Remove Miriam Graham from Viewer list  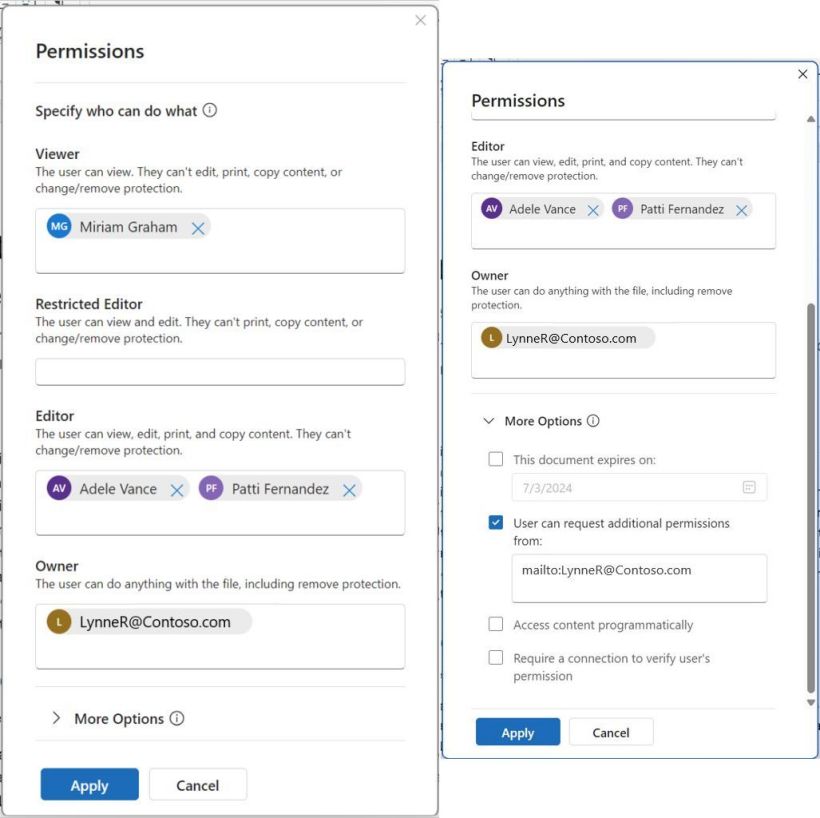(198, 228)
